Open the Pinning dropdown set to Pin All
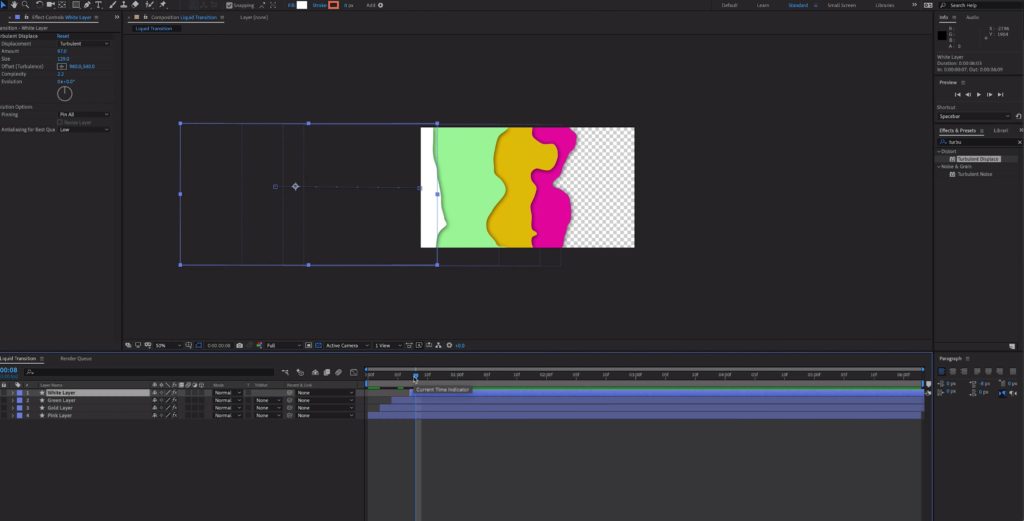Viewport: 1024px width, 521px height. [x=84, y=115]
